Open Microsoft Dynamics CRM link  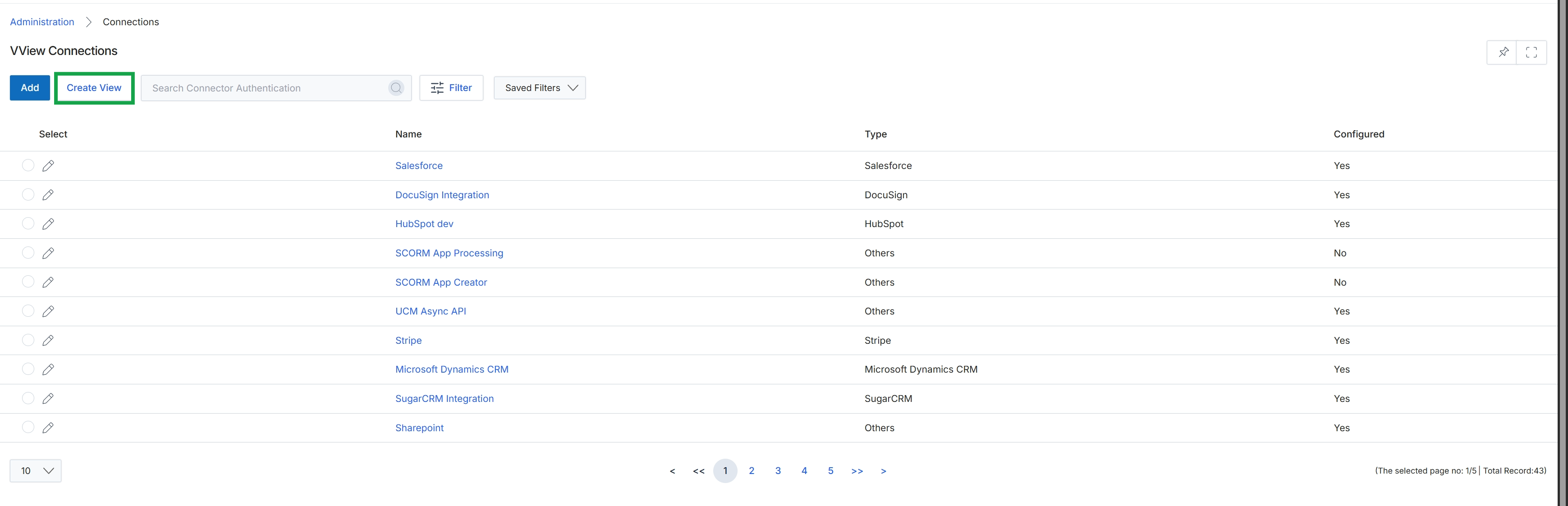click(x=452, y=369)
